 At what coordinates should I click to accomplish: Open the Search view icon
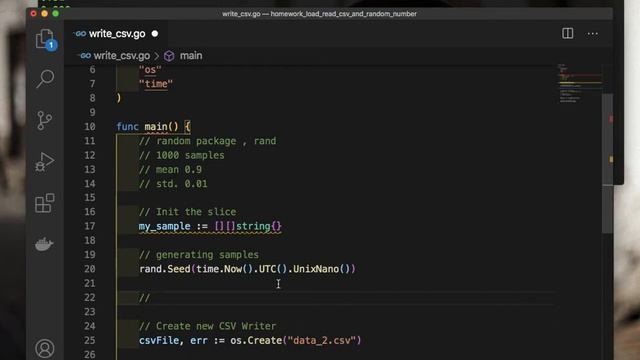click(45, 79)
